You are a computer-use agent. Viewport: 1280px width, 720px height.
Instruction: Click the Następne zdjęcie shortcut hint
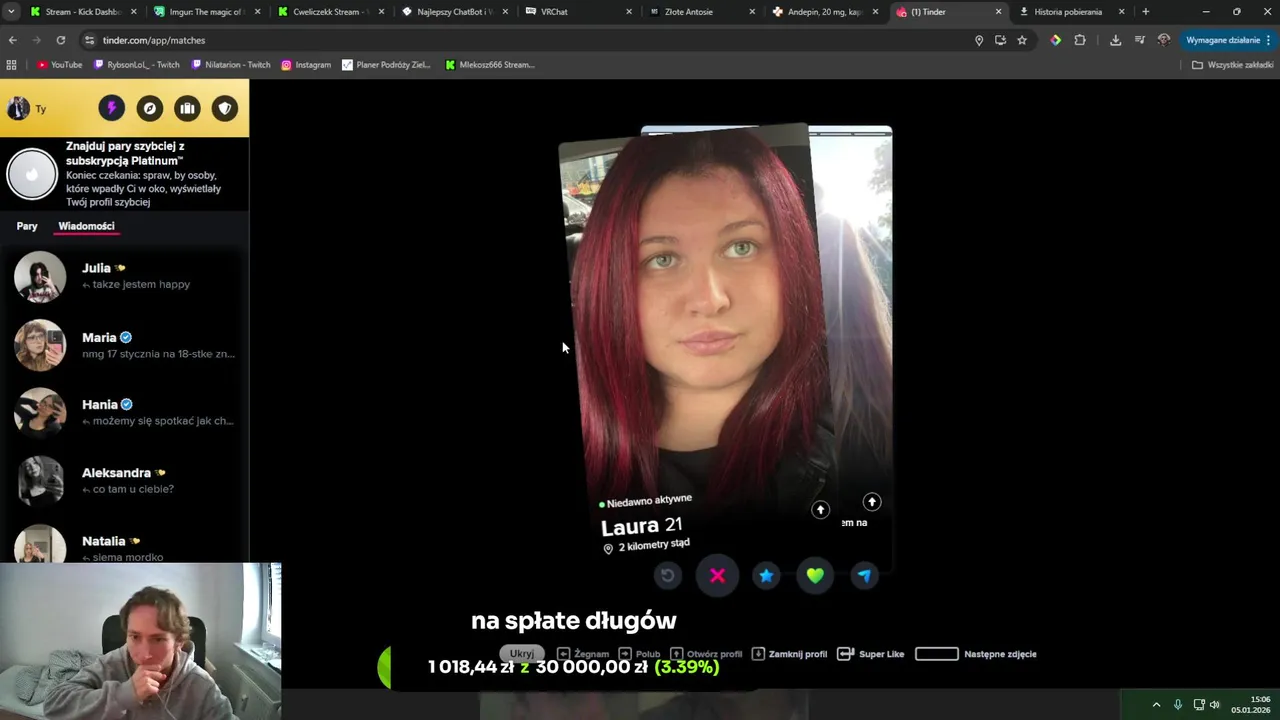976,654
